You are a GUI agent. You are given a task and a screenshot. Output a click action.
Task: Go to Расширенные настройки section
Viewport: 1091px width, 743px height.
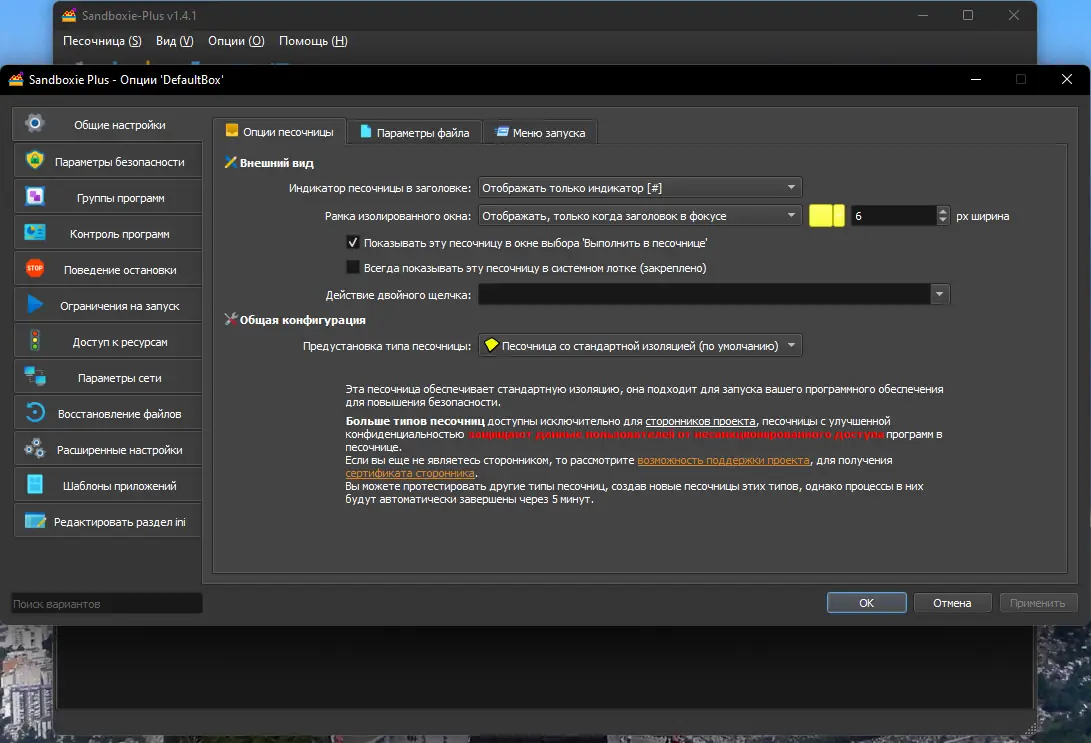108,449
